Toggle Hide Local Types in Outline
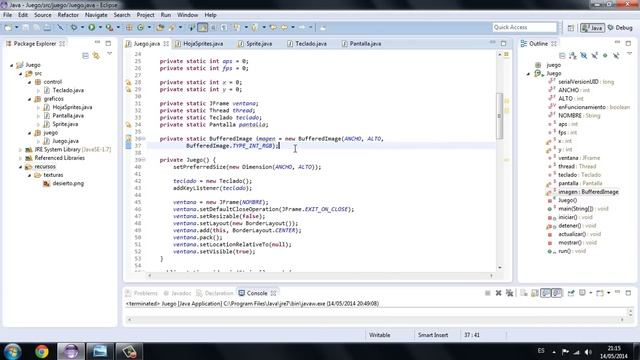 coord(616,55)
